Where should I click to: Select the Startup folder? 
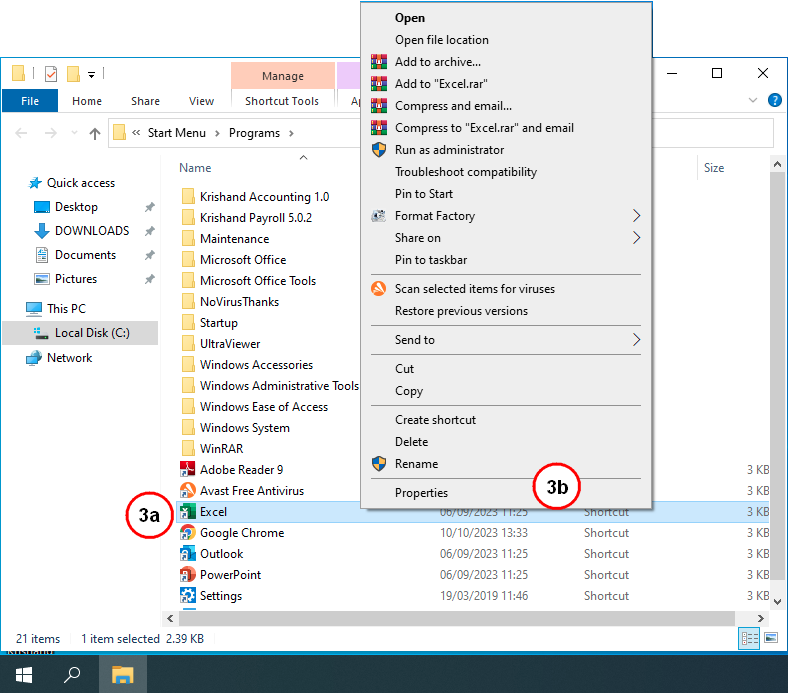click(x=219, y=323)
